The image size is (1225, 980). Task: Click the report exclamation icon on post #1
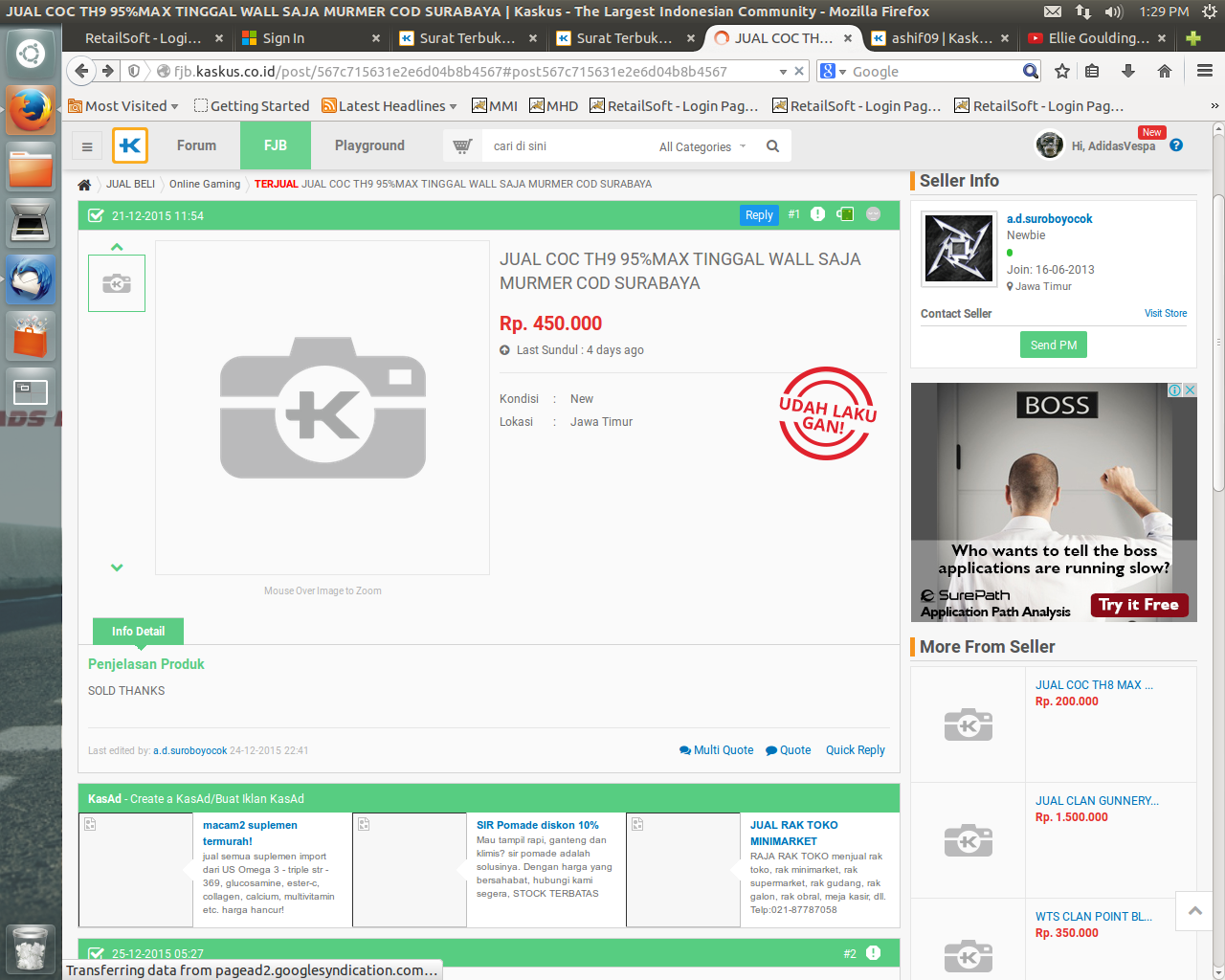(x=817, y=214)
